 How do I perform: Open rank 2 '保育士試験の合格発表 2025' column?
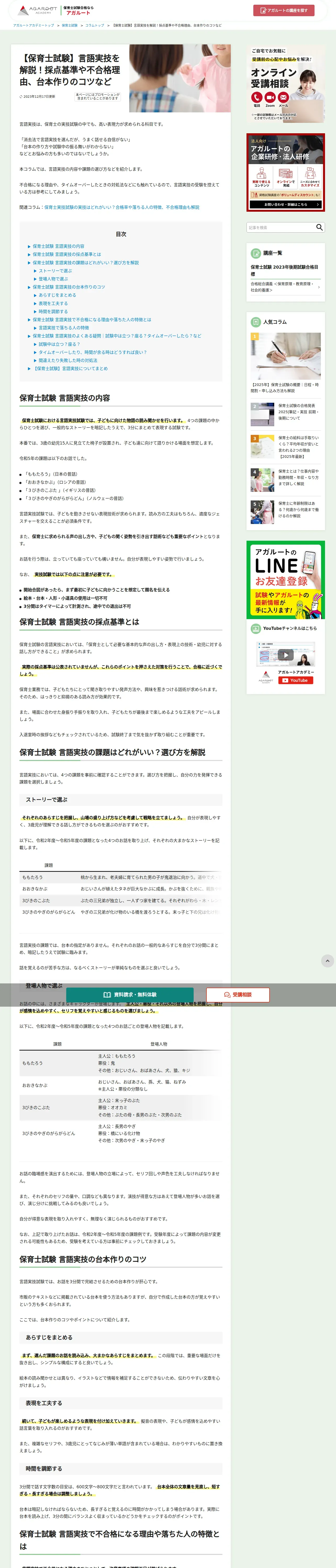(x=299, y=412)
